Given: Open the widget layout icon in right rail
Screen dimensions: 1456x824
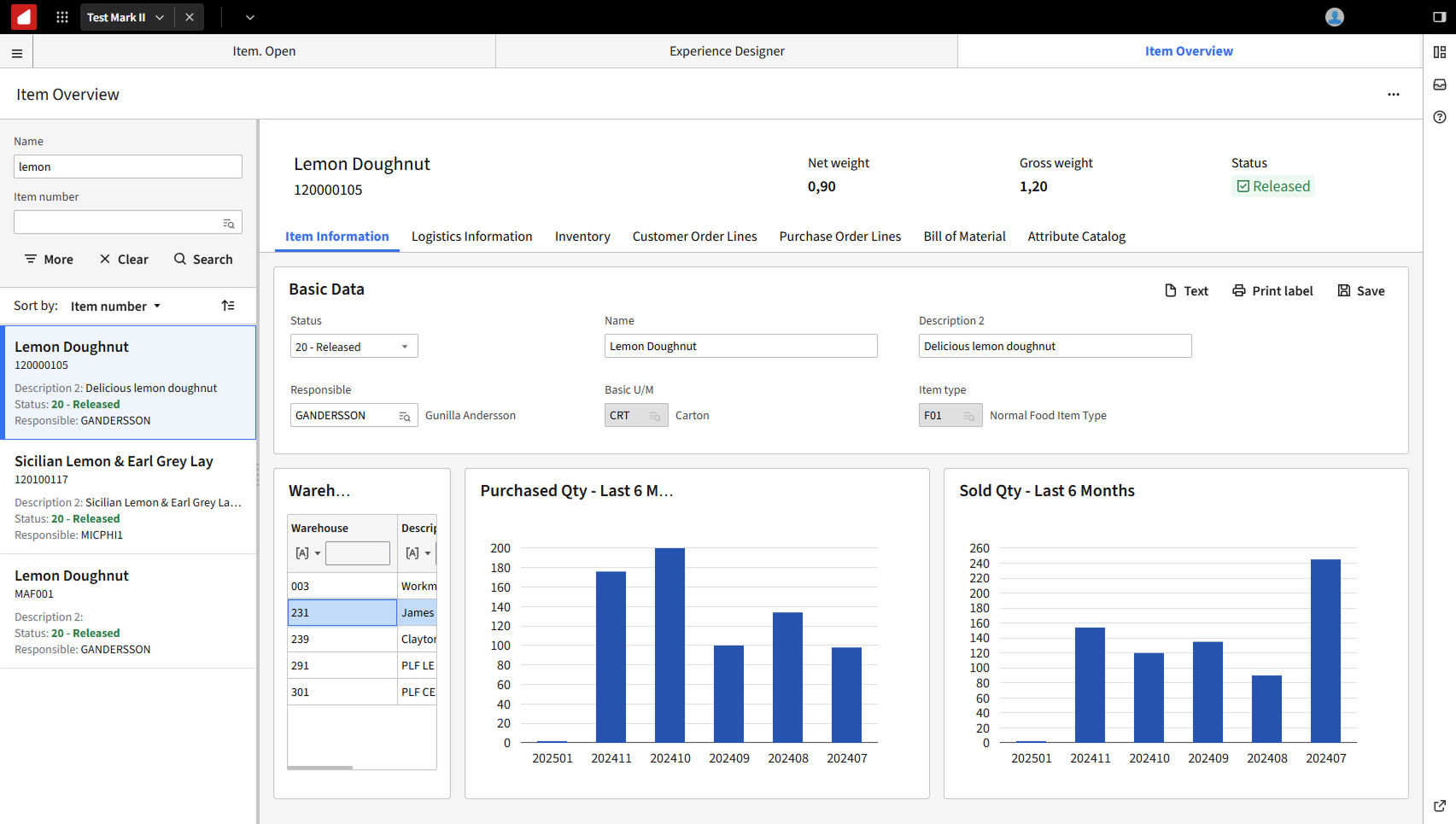Looking at the screenshot, I should (x=1440, y=52).
